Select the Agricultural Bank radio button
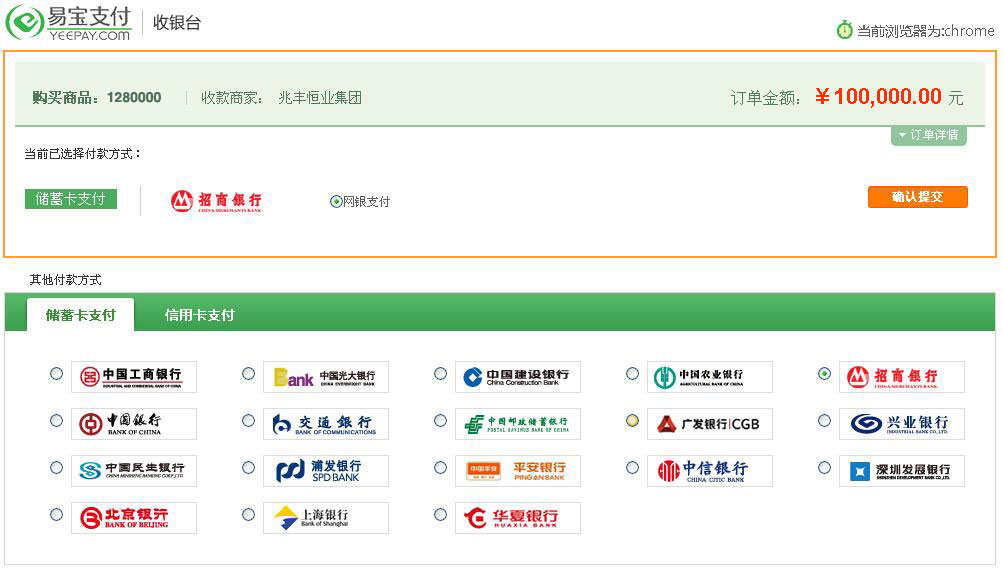Viewport: 1003px width, 571px height. pos(632,373)
